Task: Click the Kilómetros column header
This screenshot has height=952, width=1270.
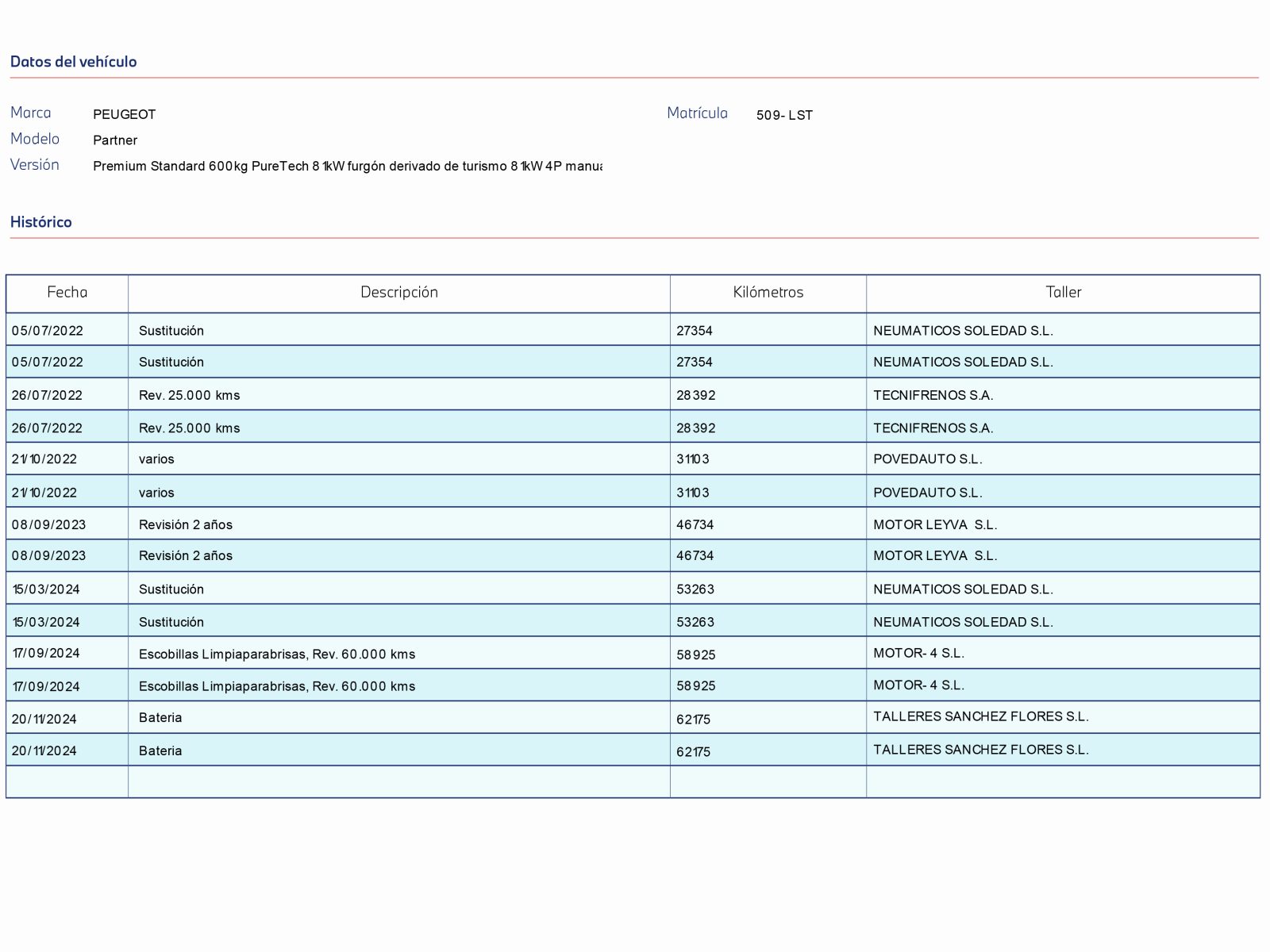Action: pyautogui.click(x=768, y=293)
